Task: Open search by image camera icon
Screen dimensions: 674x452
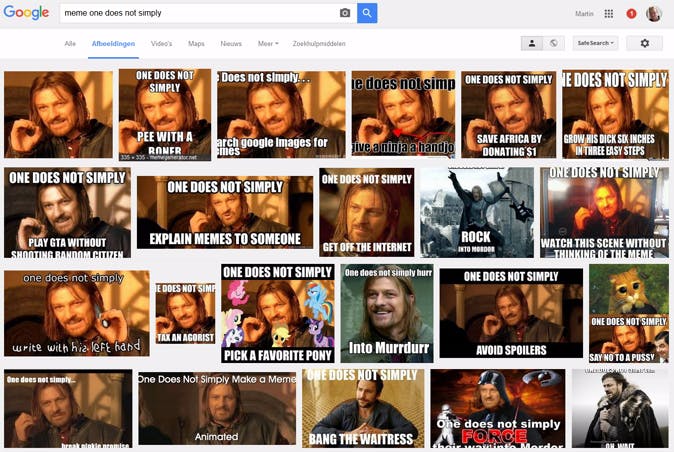Action: 345,13
